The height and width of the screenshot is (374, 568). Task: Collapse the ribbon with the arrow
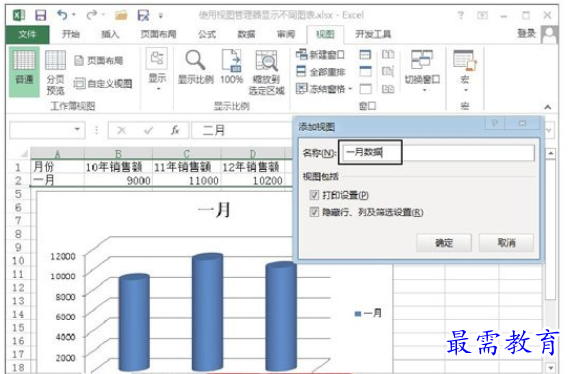point(547,107)
